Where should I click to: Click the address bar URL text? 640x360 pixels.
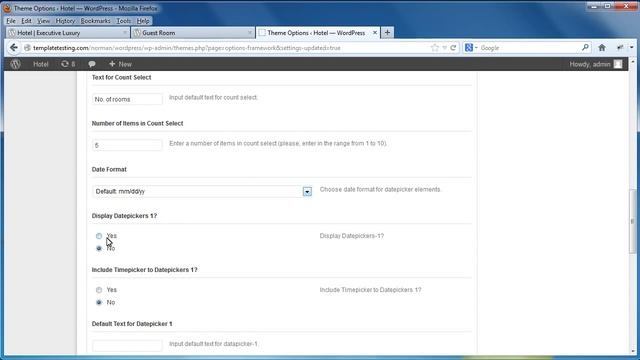click(187, 48)
